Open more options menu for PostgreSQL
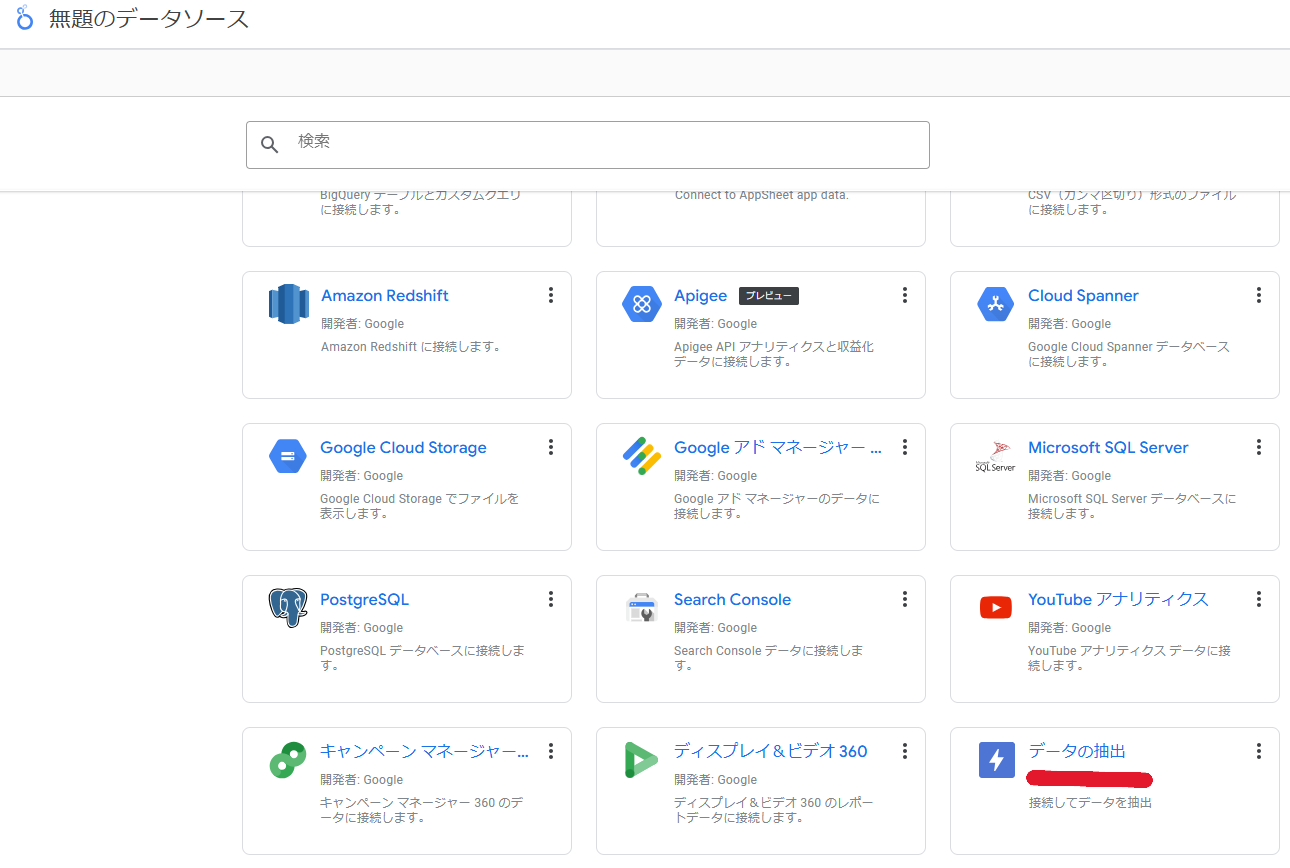 [x=550, y=599]
